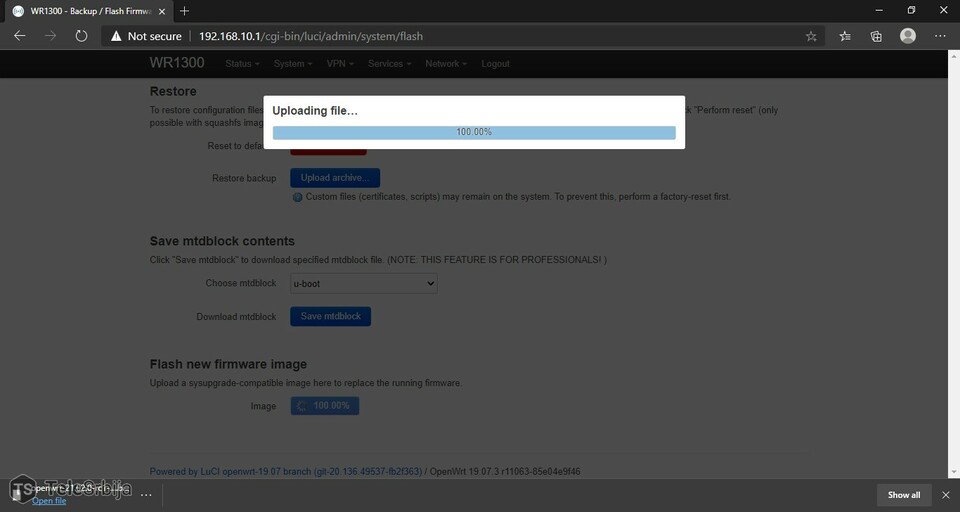960x512 pixels.
Task: Open the Favorites list icon
Action: pos(845,36)
